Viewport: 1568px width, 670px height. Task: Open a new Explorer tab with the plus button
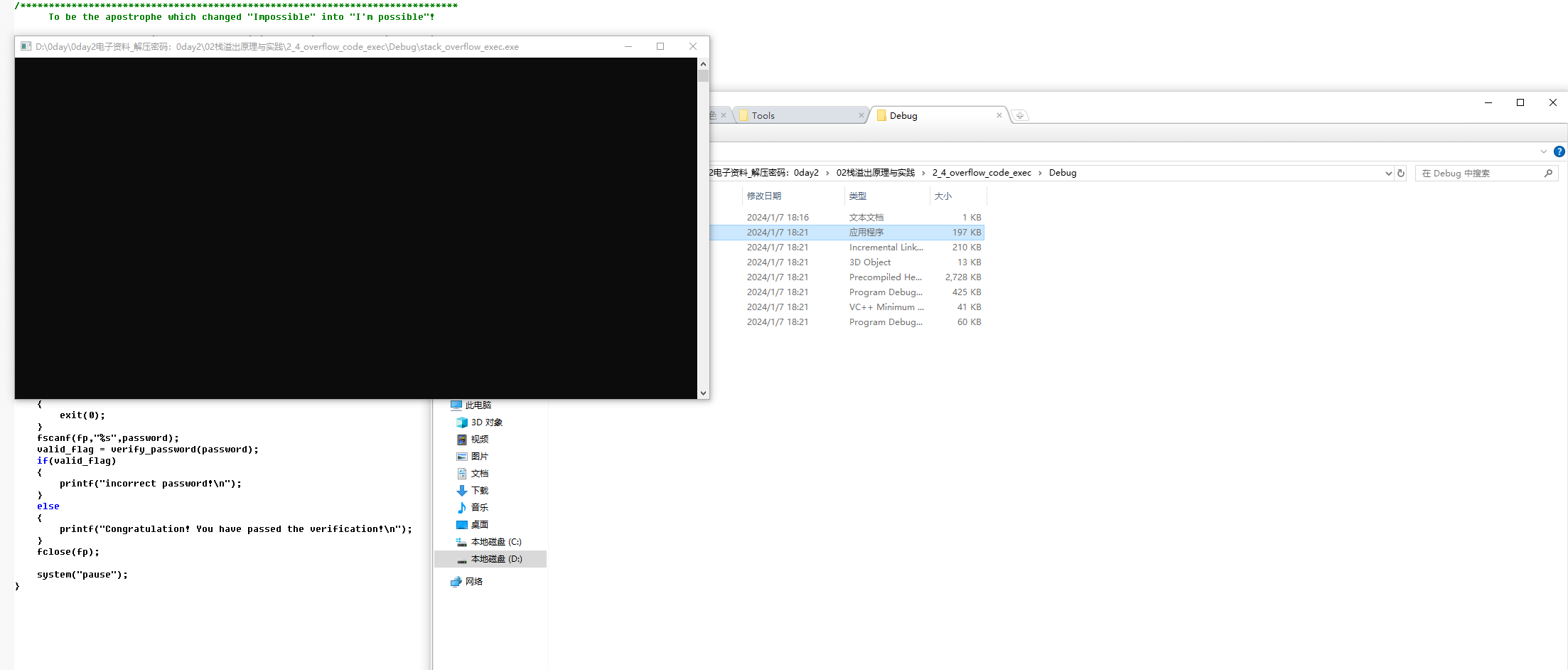tap(1021, 115)
